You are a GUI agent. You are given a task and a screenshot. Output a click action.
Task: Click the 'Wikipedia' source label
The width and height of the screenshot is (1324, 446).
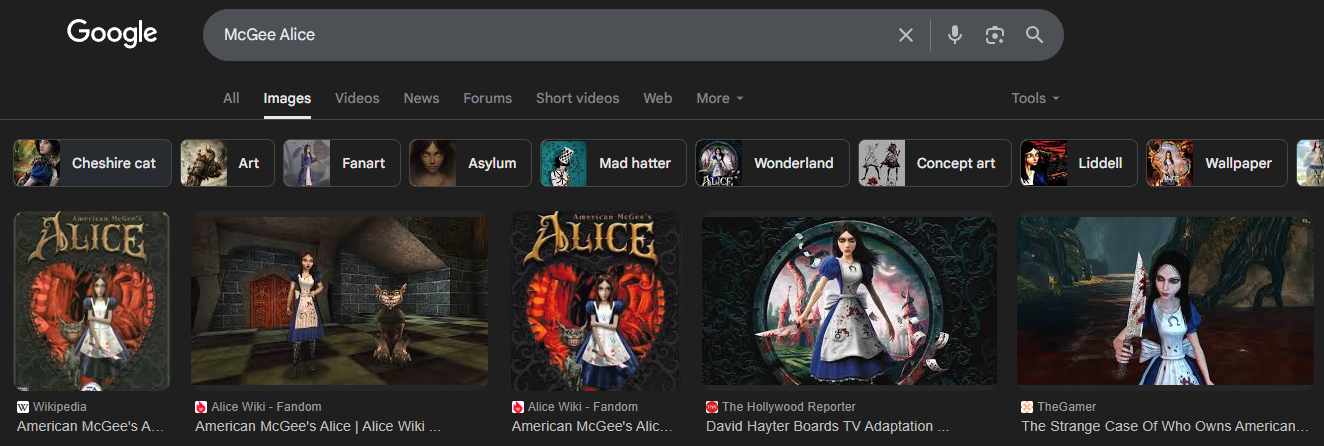[60, 407]
